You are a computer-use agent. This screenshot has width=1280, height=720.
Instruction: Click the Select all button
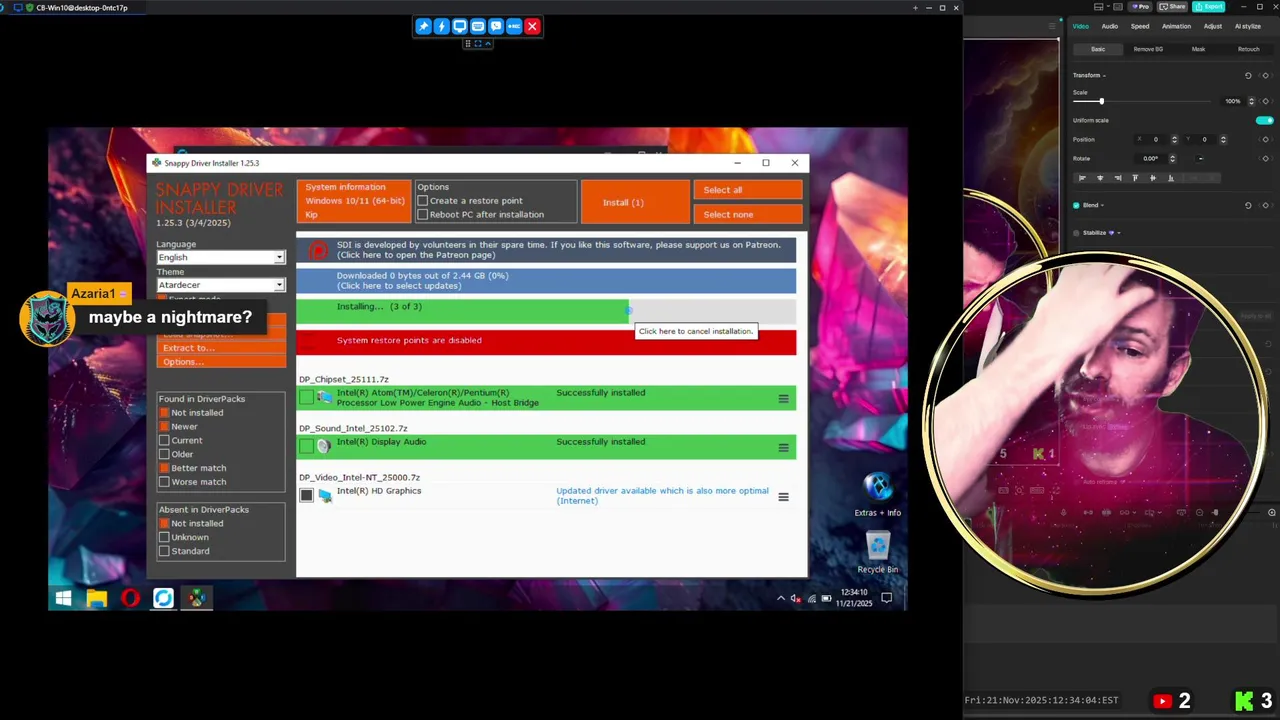(748, 190)
